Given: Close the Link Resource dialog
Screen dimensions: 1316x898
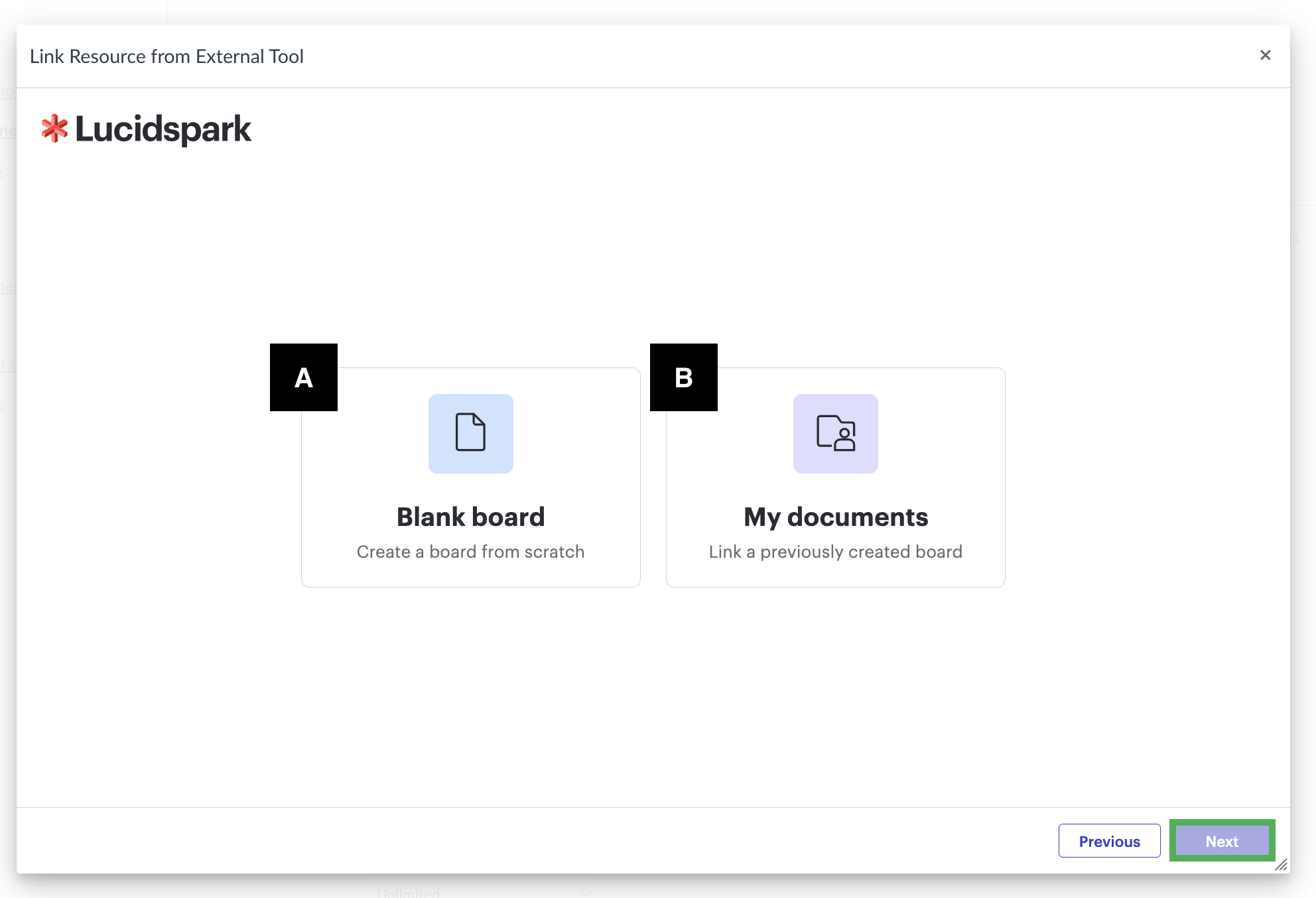Looking at the screenshot, I should point(1265,56).
